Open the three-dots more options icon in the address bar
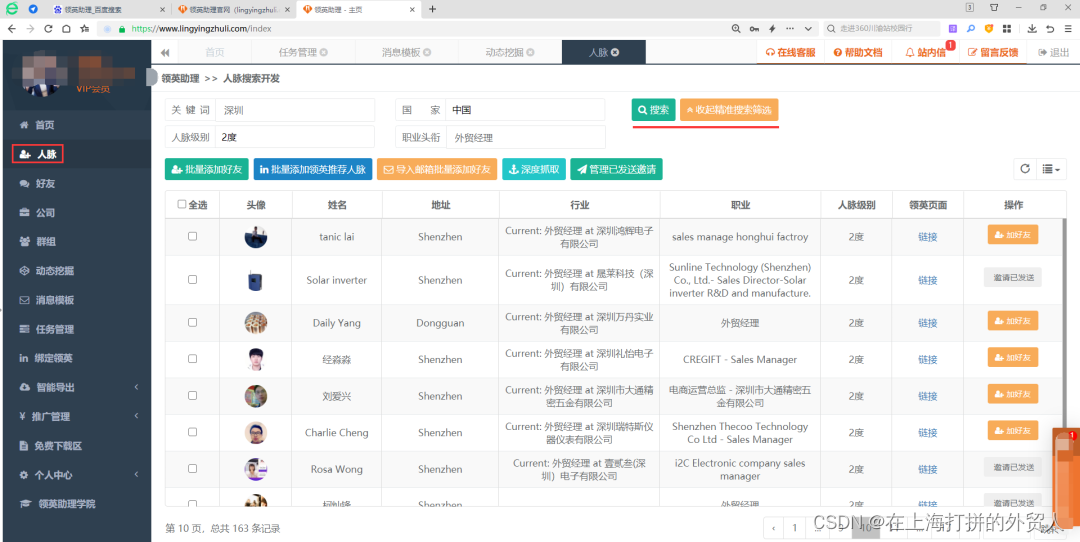 [x=789, y=29]
